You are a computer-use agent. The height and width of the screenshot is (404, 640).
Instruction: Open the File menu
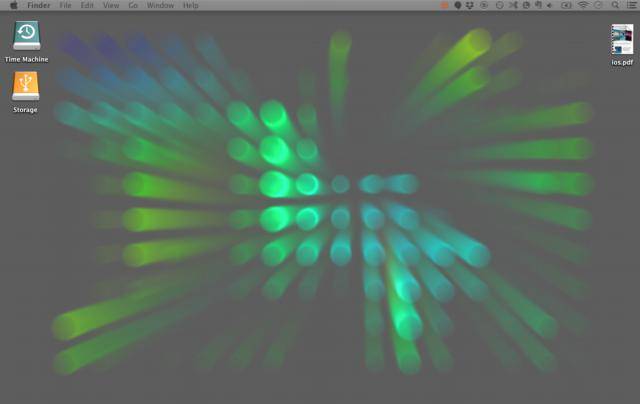tap(65, 5)
